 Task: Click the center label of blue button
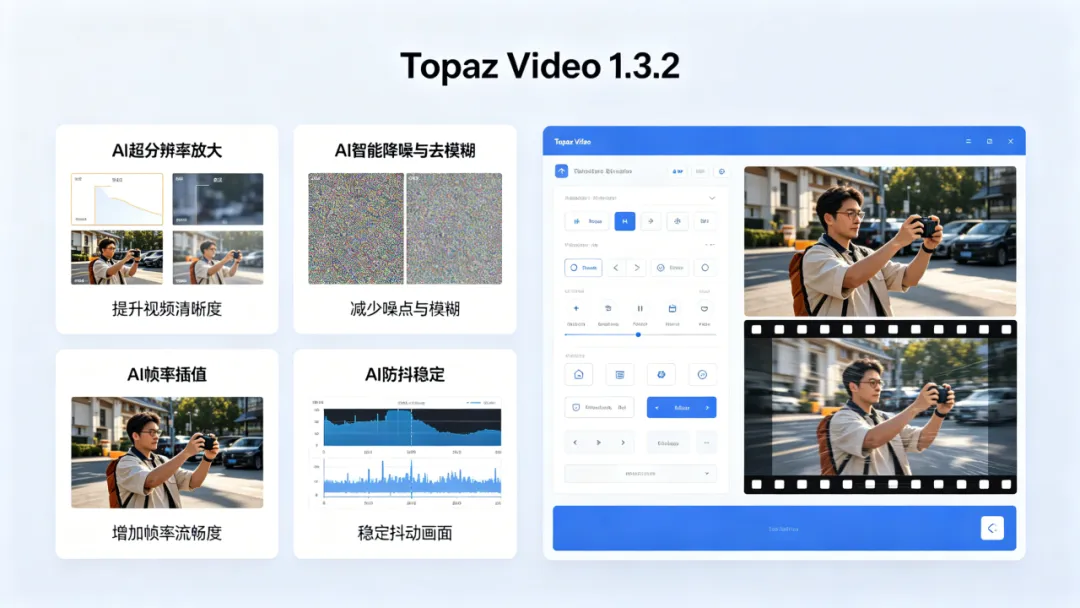pos(682,408)
